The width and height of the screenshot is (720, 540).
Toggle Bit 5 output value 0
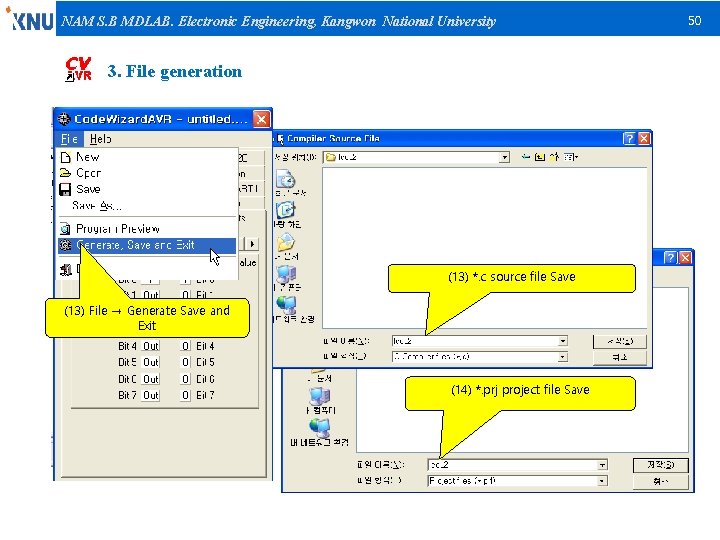(185, 362)
